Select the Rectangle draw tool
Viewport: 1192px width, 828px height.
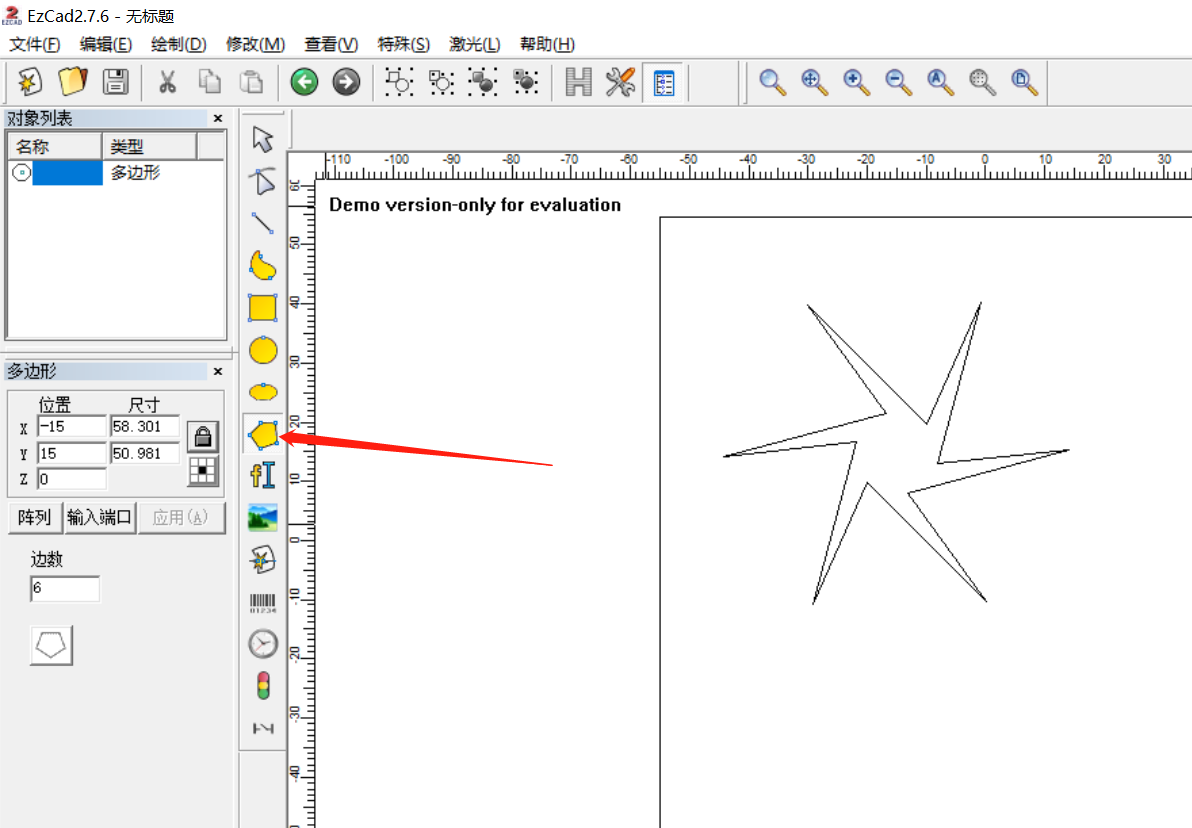(x=263, y=308)
